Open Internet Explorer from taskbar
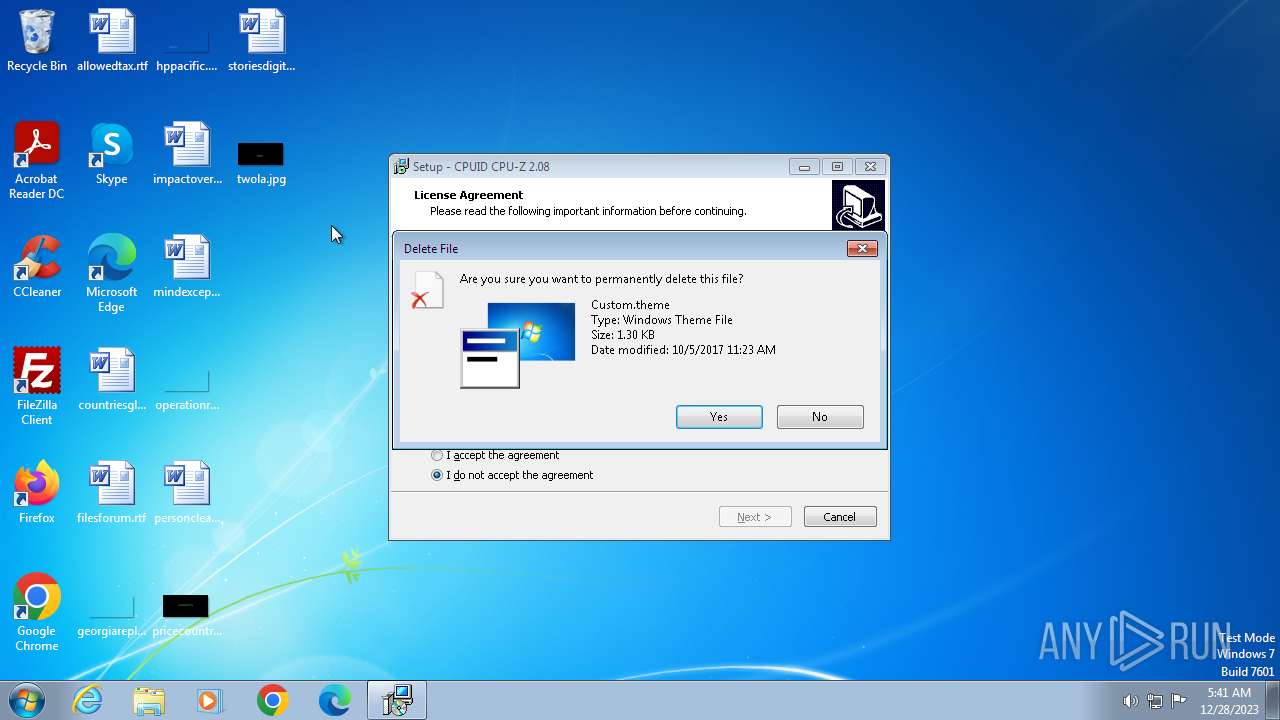This screenshot has height=720, width=1280. [88, 700]
